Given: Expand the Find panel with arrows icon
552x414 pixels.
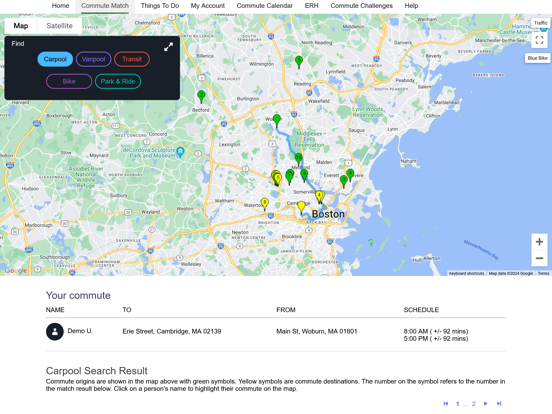Looking at the screenshot, I should point(168,47).
